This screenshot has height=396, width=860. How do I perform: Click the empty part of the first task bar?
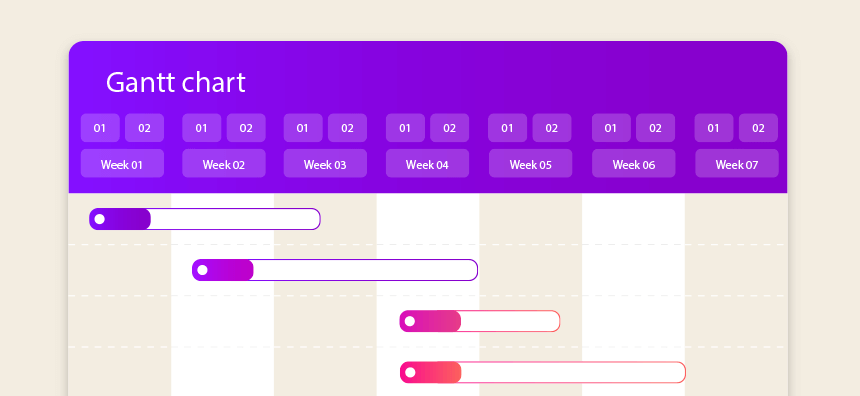pyautogui.click(x=235, y=219)
